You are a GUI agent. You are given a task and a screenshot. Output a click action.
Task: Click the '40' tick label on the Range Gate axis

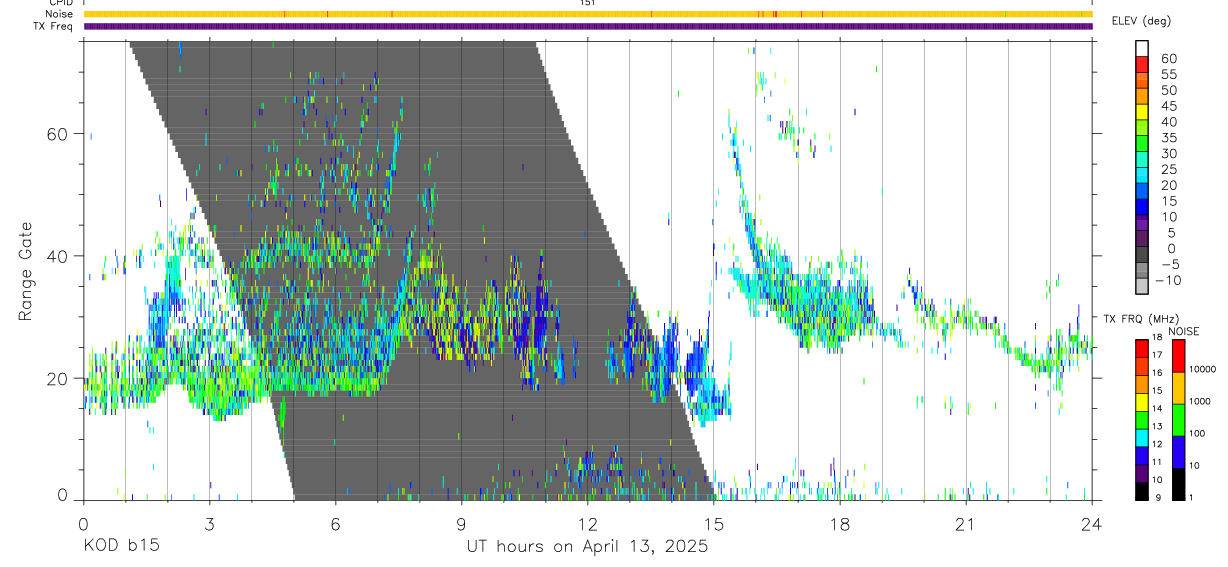click(x=57, y=255)
